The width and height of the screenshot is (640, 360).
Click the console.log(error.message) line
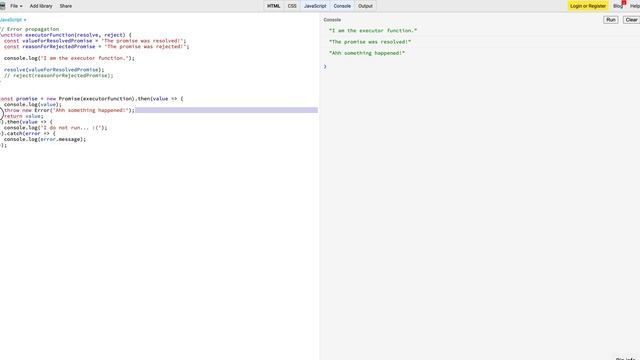(x=45, y=139)
